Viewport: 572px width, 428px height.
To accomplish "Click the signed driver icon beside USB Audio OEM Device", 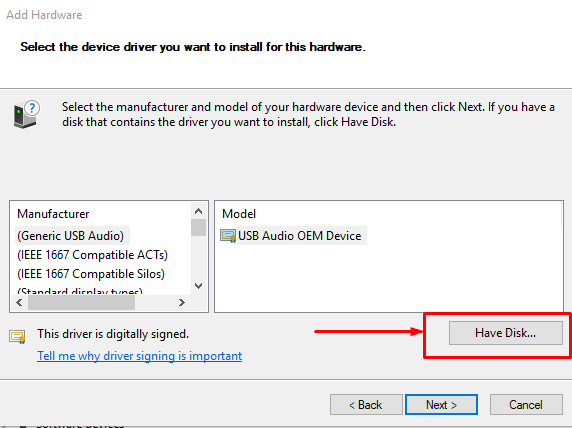I will coord(228,236).
